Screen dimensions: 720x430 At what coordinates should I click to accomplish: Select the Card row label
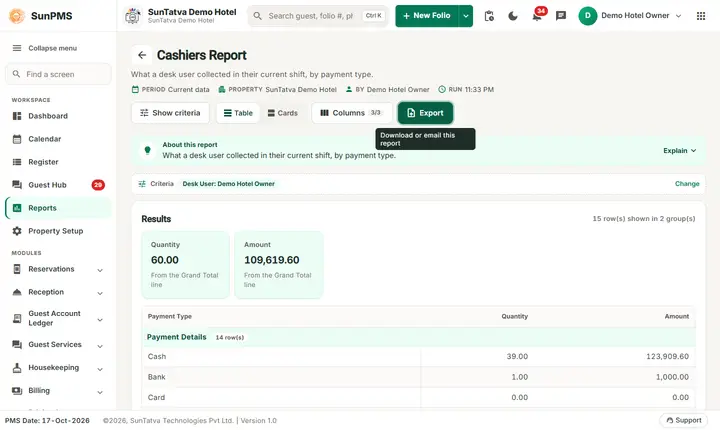click(x=156, y=397)
